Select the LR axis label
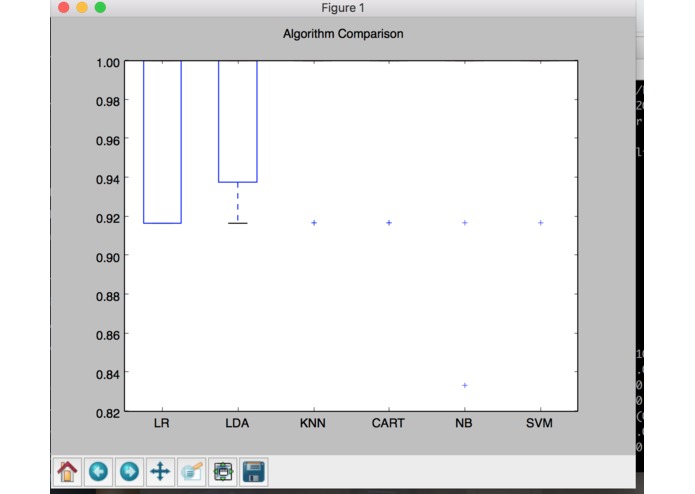The image size is (695, 494). coord(161,423)
